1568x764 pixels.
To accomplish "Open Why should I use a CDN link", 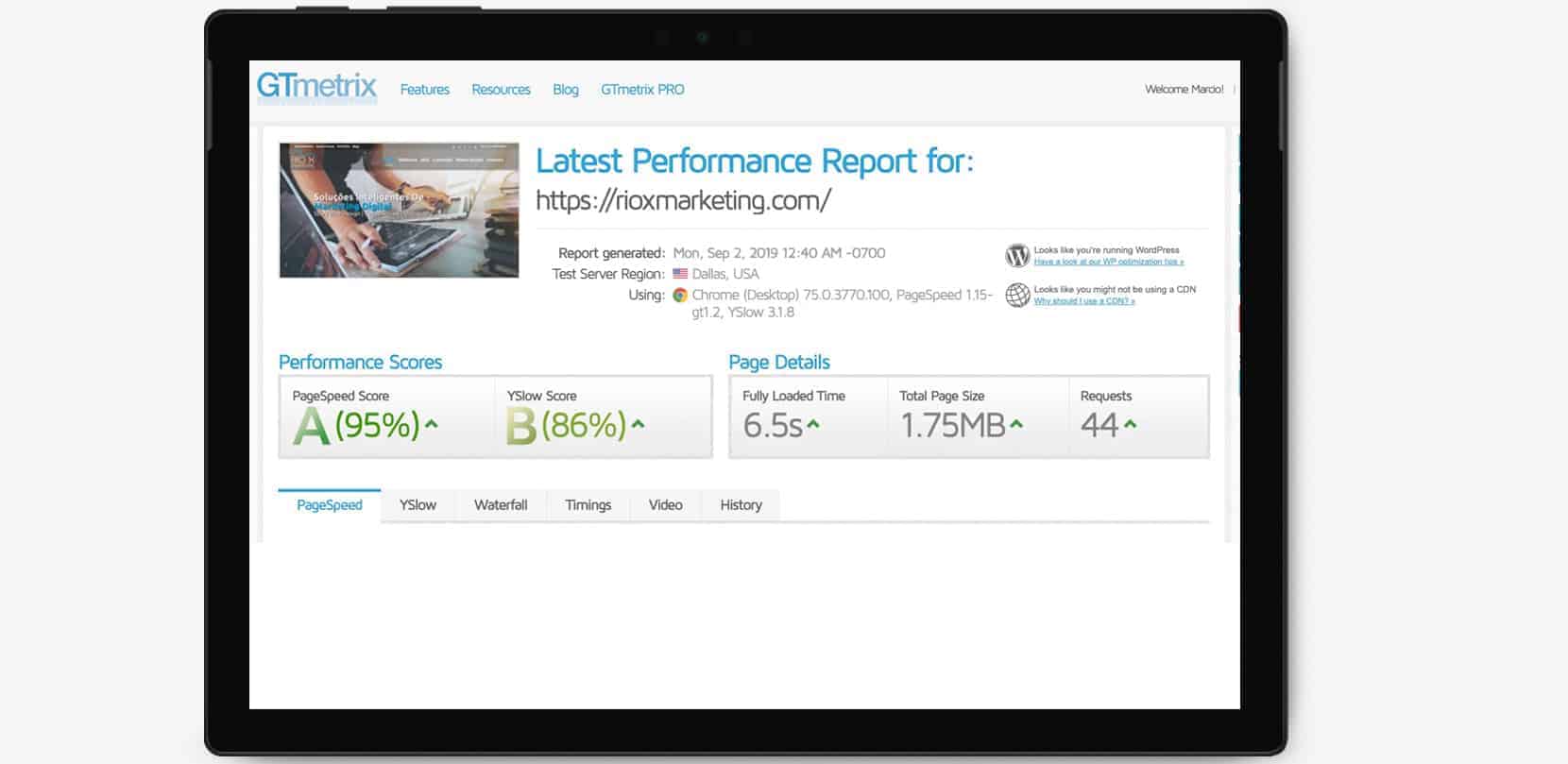I will pos(1084,301).
